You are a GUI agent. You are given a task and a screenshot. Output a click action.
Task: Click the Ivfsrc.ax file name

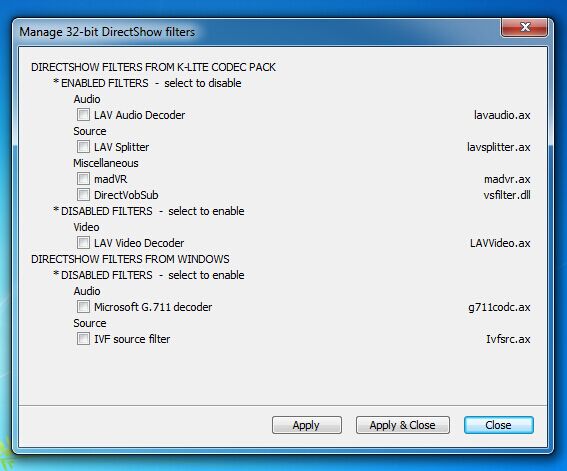click(x=508, y=339)
